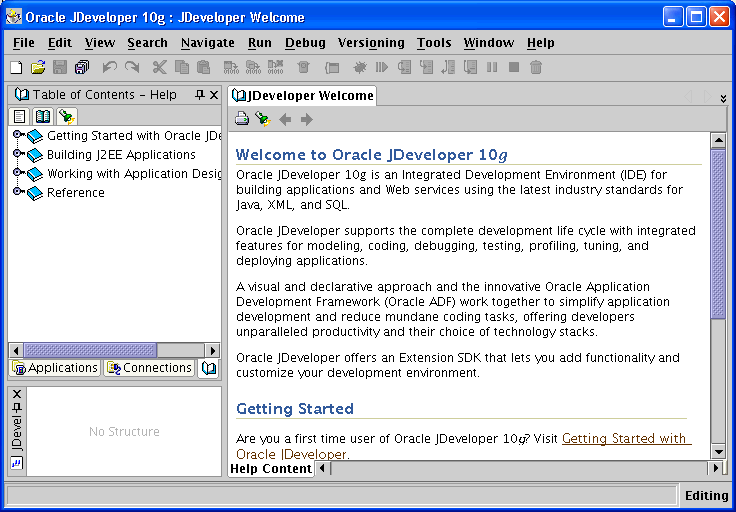Click the Back arrow in help viewer
The image size is (736, 512).
(285, 120)
